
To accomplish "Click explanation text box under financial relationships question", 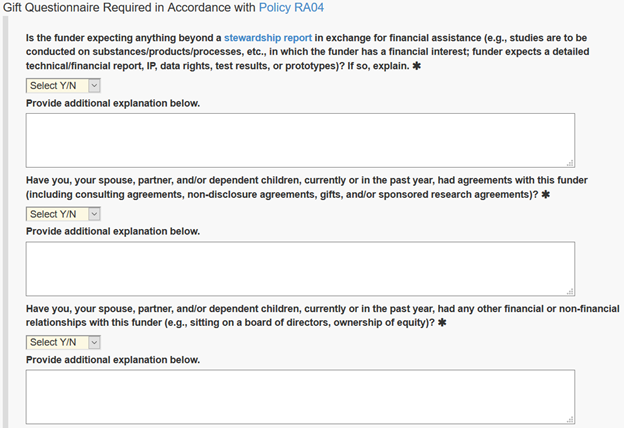I will pos(300,396).
